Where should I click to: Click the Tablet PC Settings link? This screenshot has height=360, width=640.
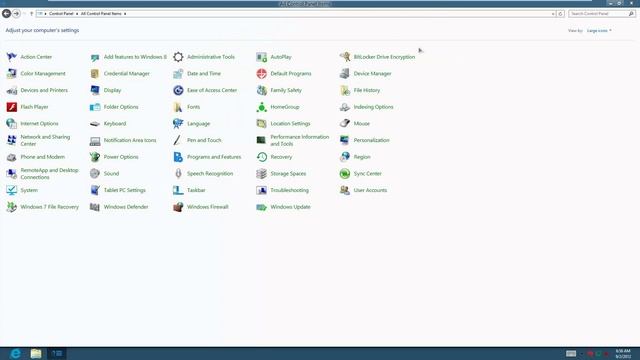pyautogui.click(x=124, y=190)
